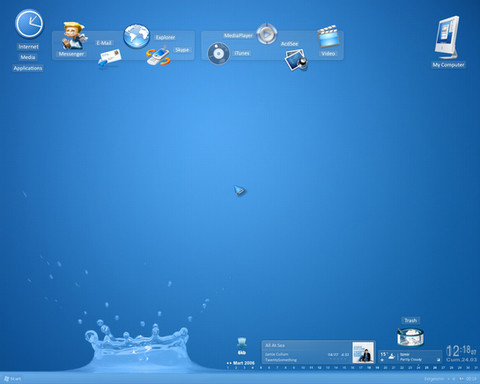Click the analog clock widget
The image size is (480, 384).
point(29,24)
